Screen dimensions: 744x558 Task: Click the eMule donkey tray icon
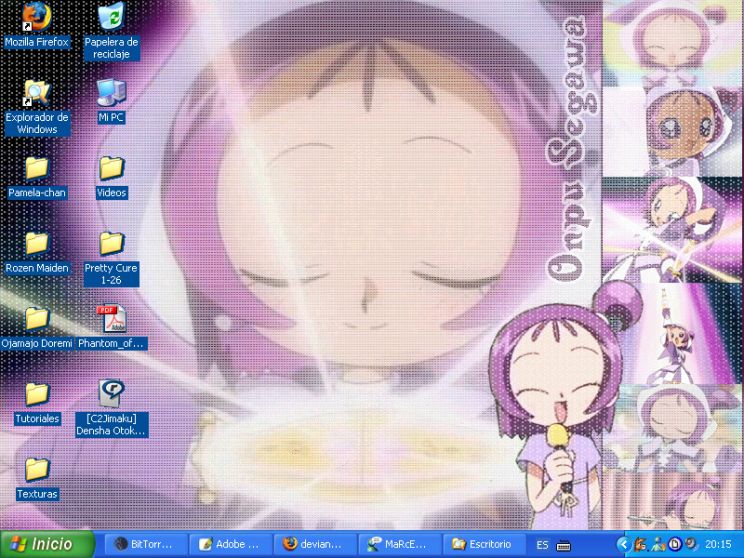click(x=641, y=544)
